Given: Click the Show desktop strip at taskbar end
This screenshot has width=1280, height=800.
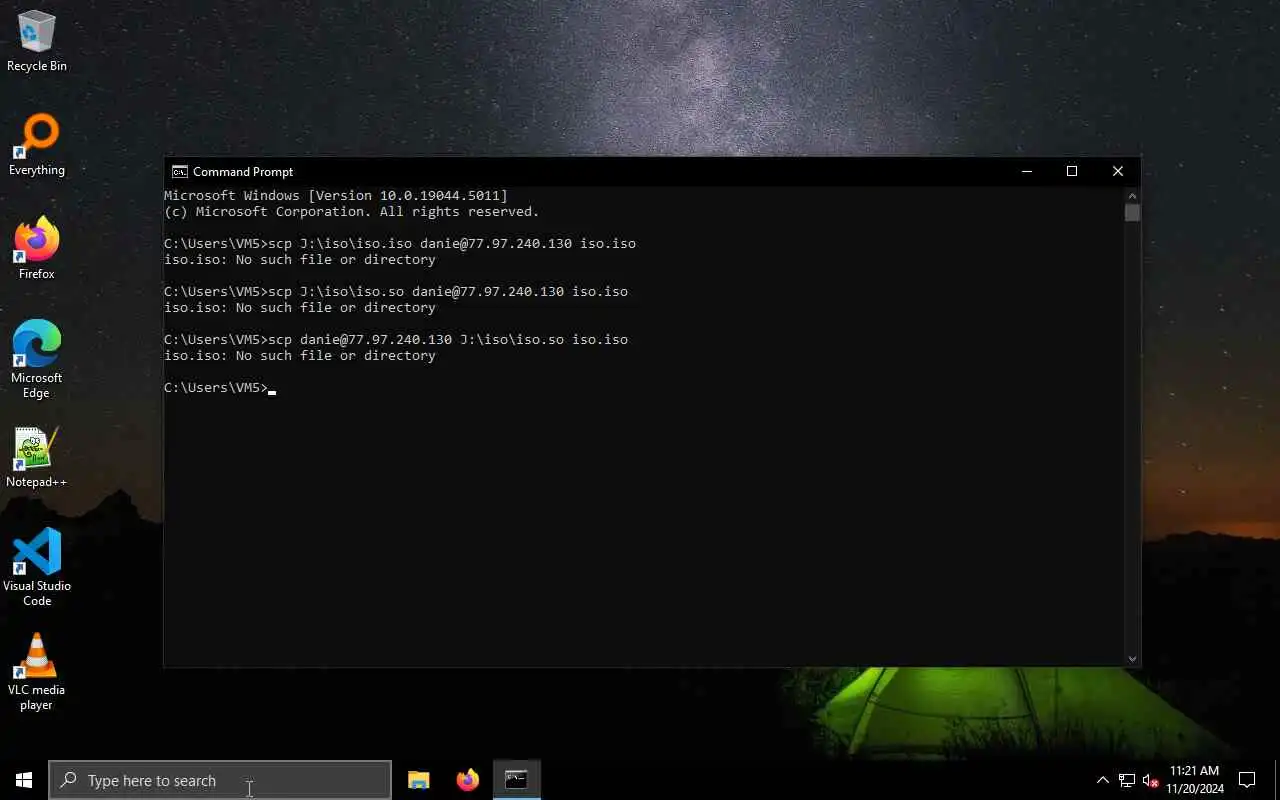Looking at the screenshot, I should [1277, 780].
